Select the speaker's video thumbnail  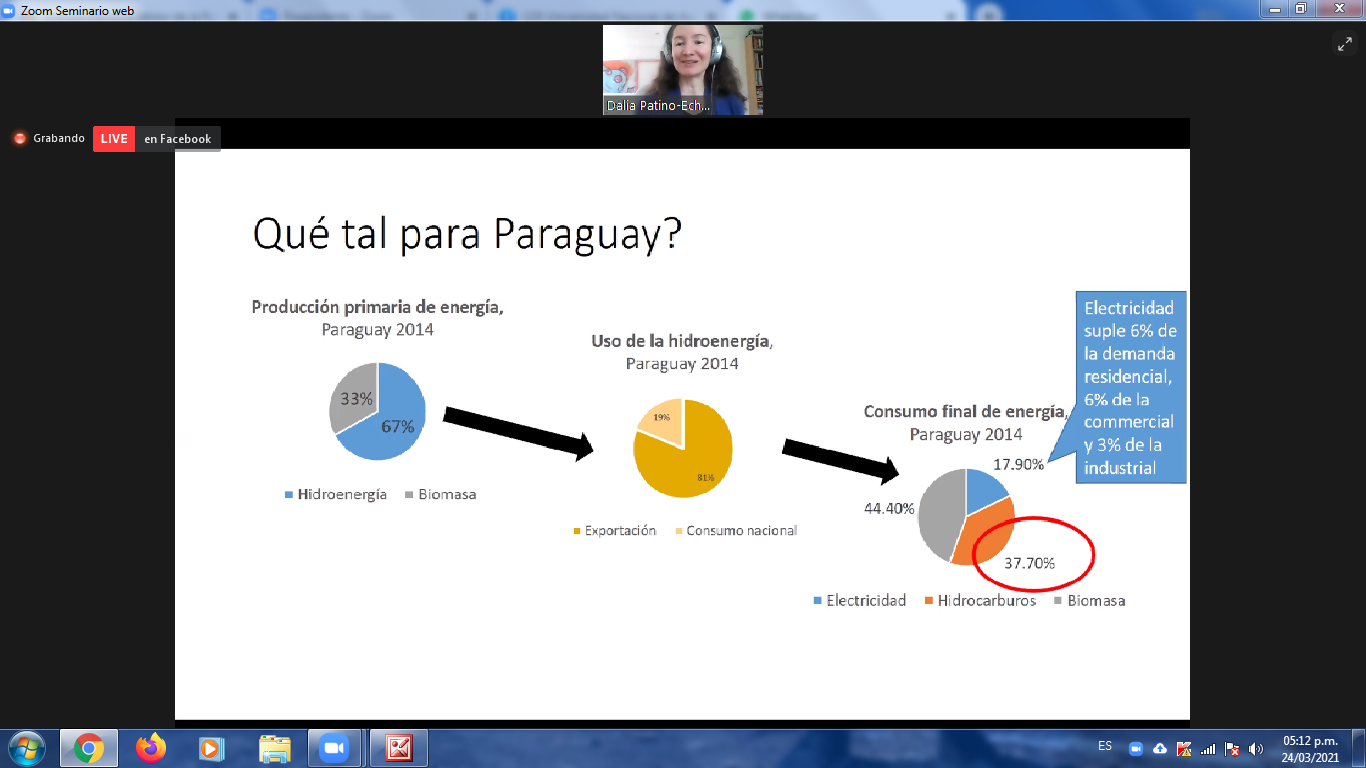coord(682,70)
